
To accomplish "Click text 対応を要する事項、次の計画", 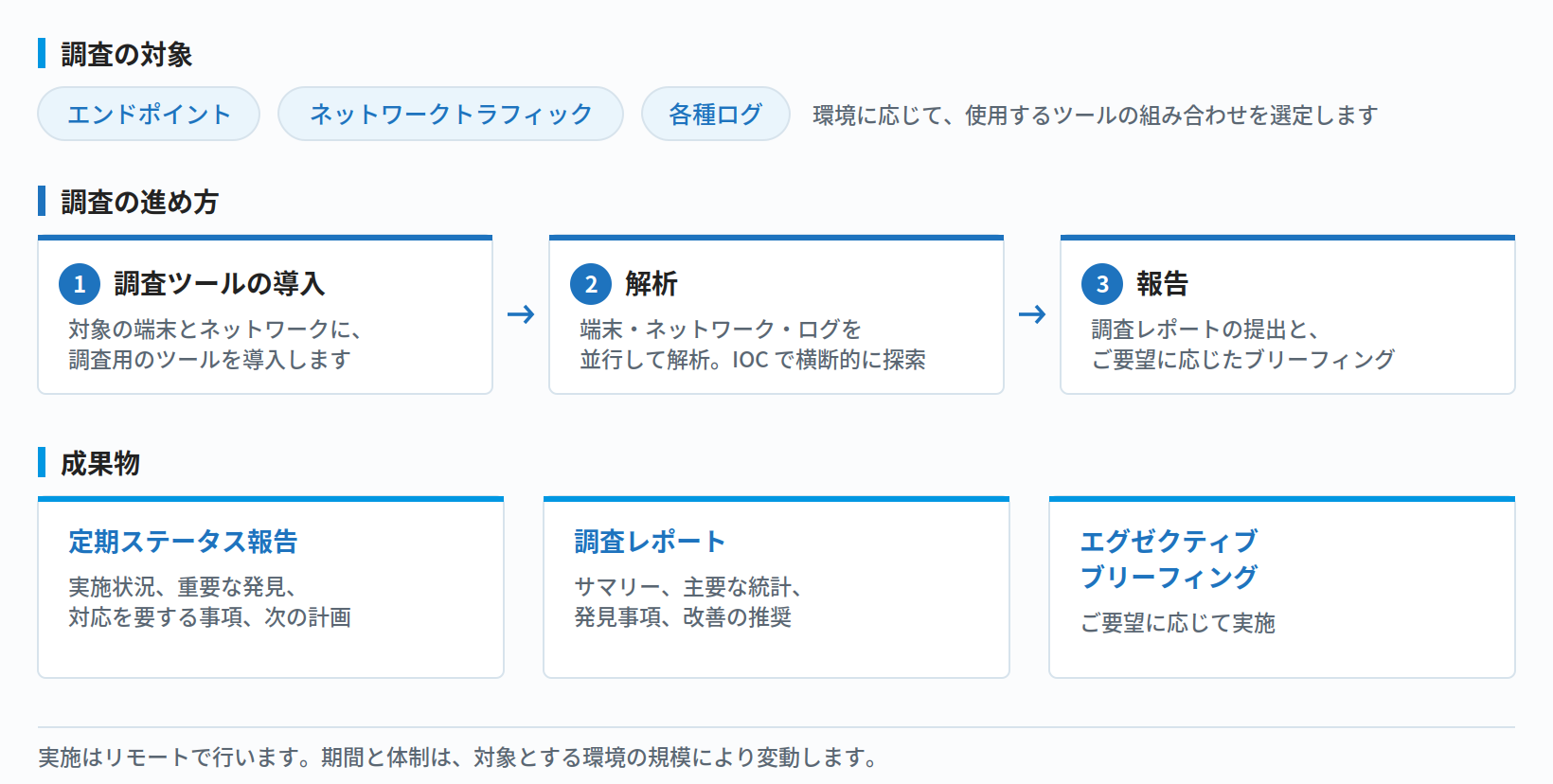I will (210, 617).
